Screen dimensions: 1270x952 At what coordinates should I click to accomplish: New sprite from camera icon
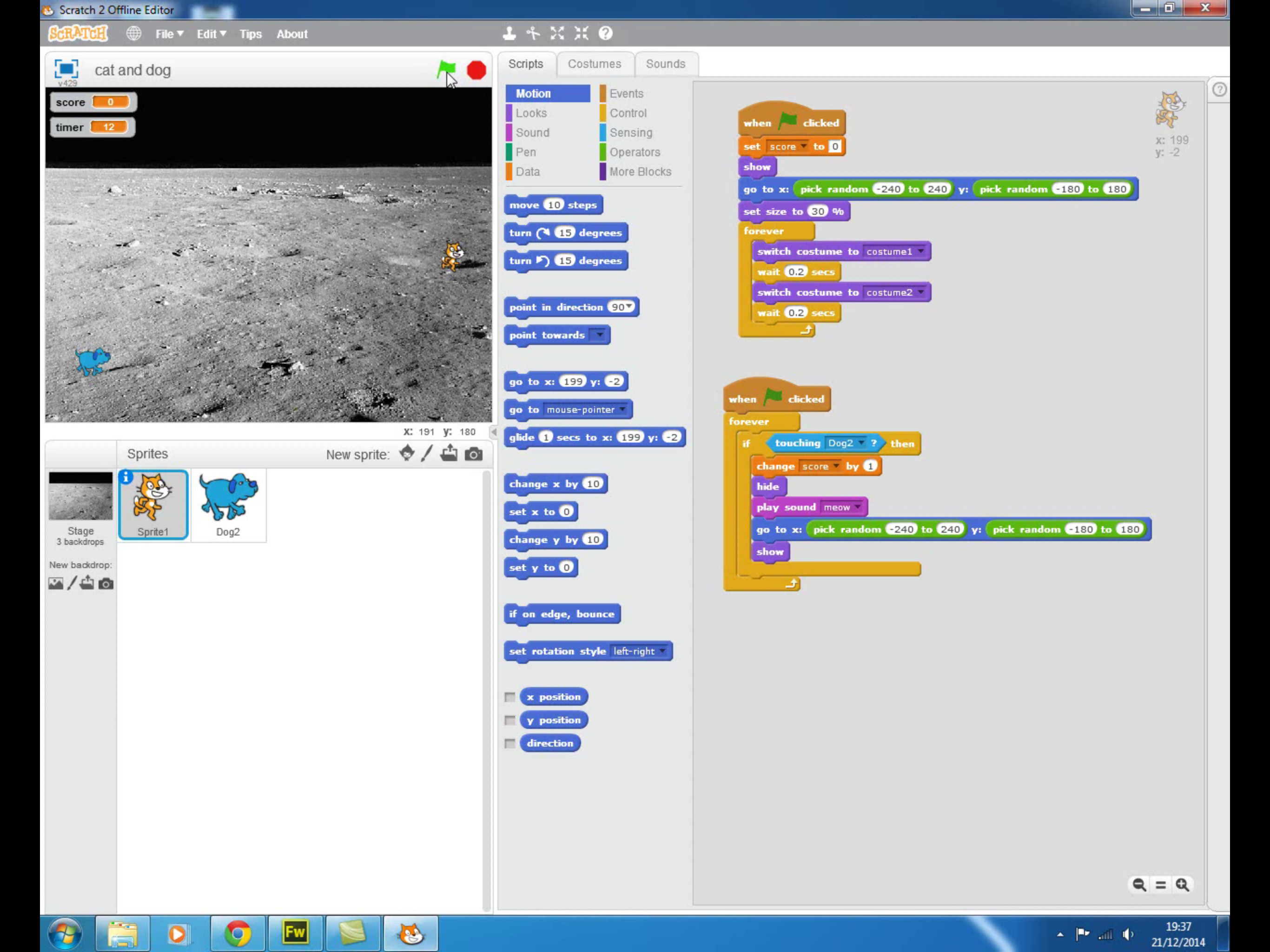[x=474, y=454]
